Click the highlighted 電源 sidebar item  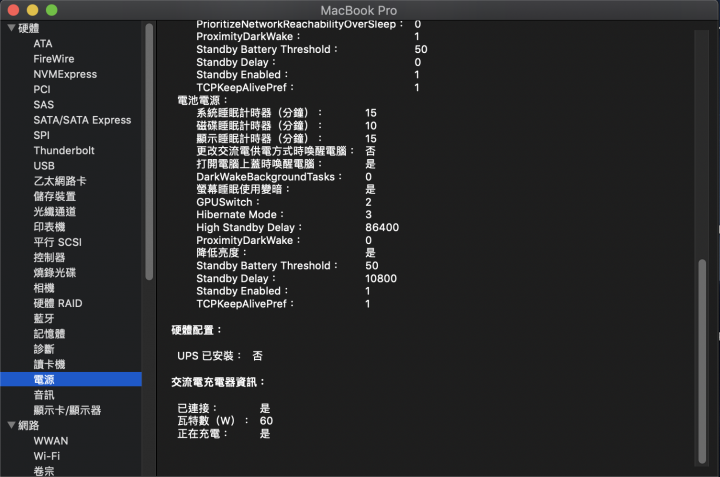[x=71, y=379]
